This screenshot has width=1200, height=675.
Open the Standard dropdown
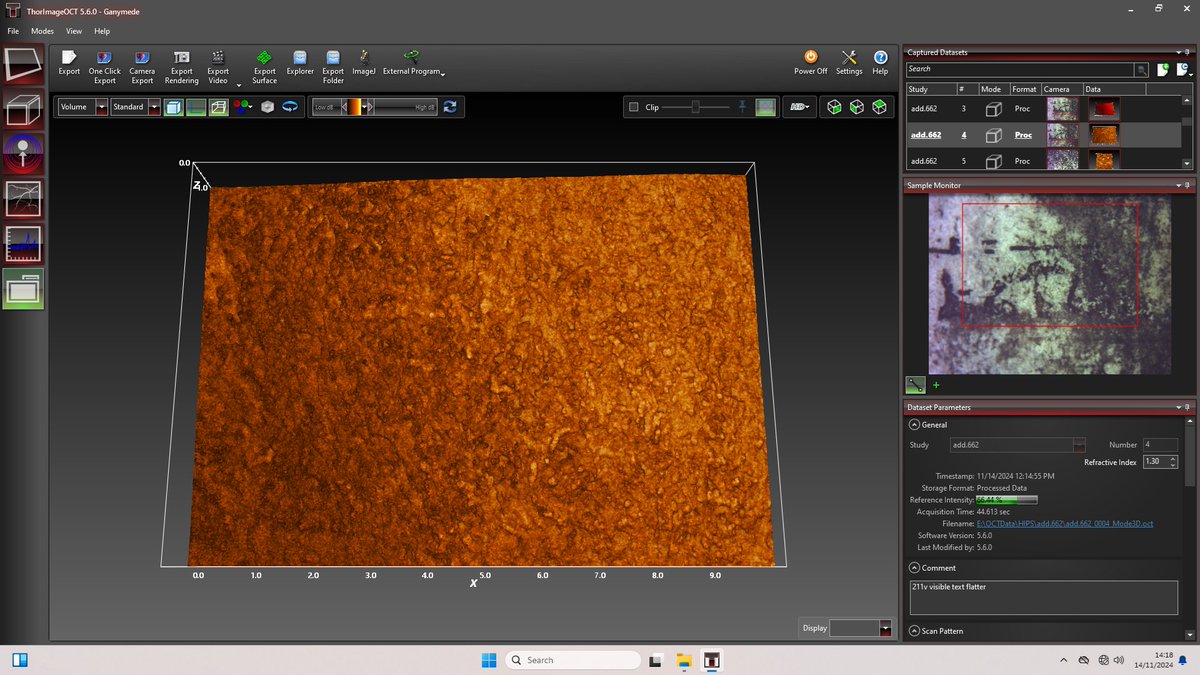coord(154,107)
